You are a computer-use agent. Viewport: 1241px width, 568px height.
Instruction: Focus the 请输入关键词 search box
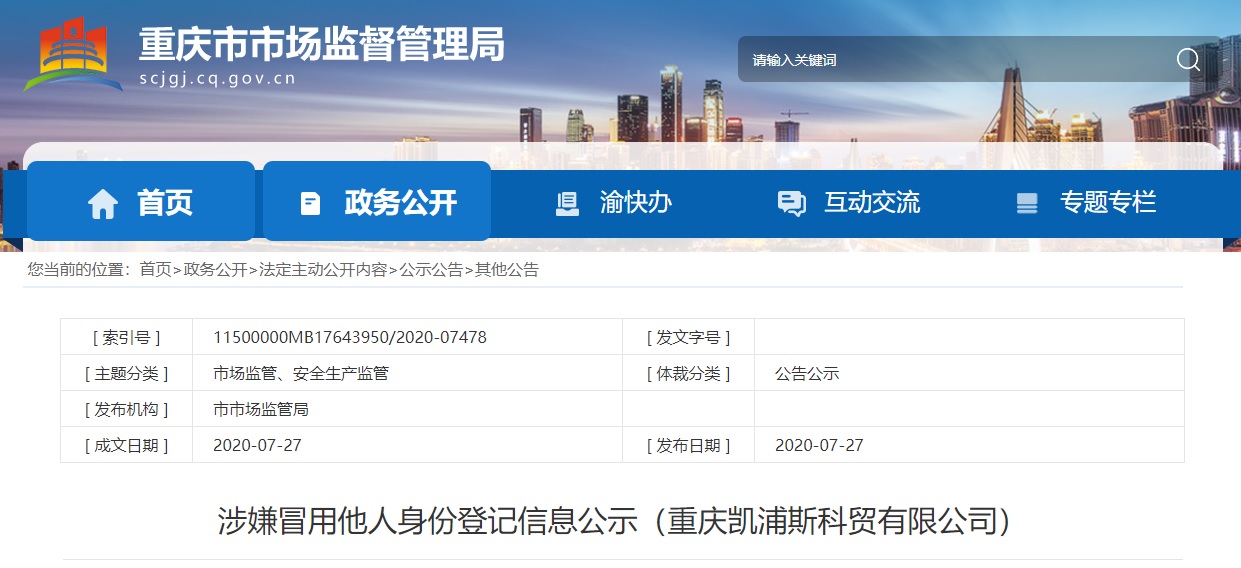pyautogui.click(x=950, y=60)
